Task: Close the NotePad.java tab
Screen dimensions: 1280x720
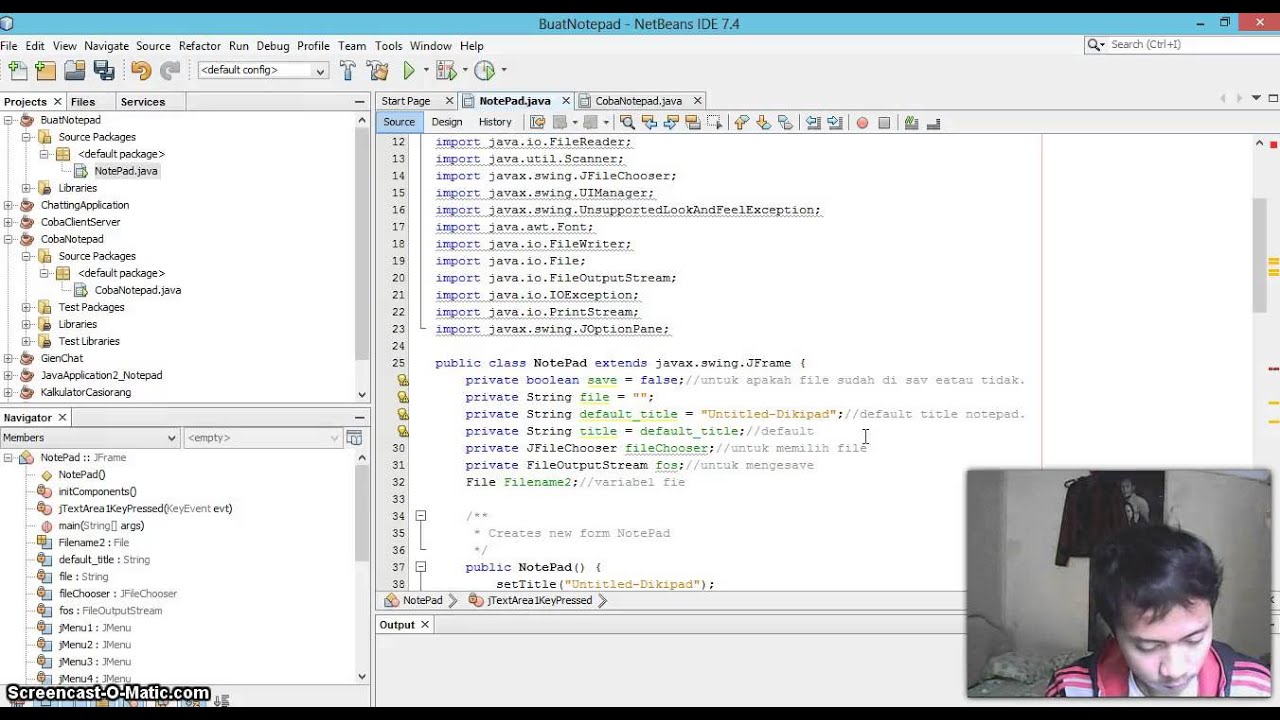Action: tap(566, 101)
